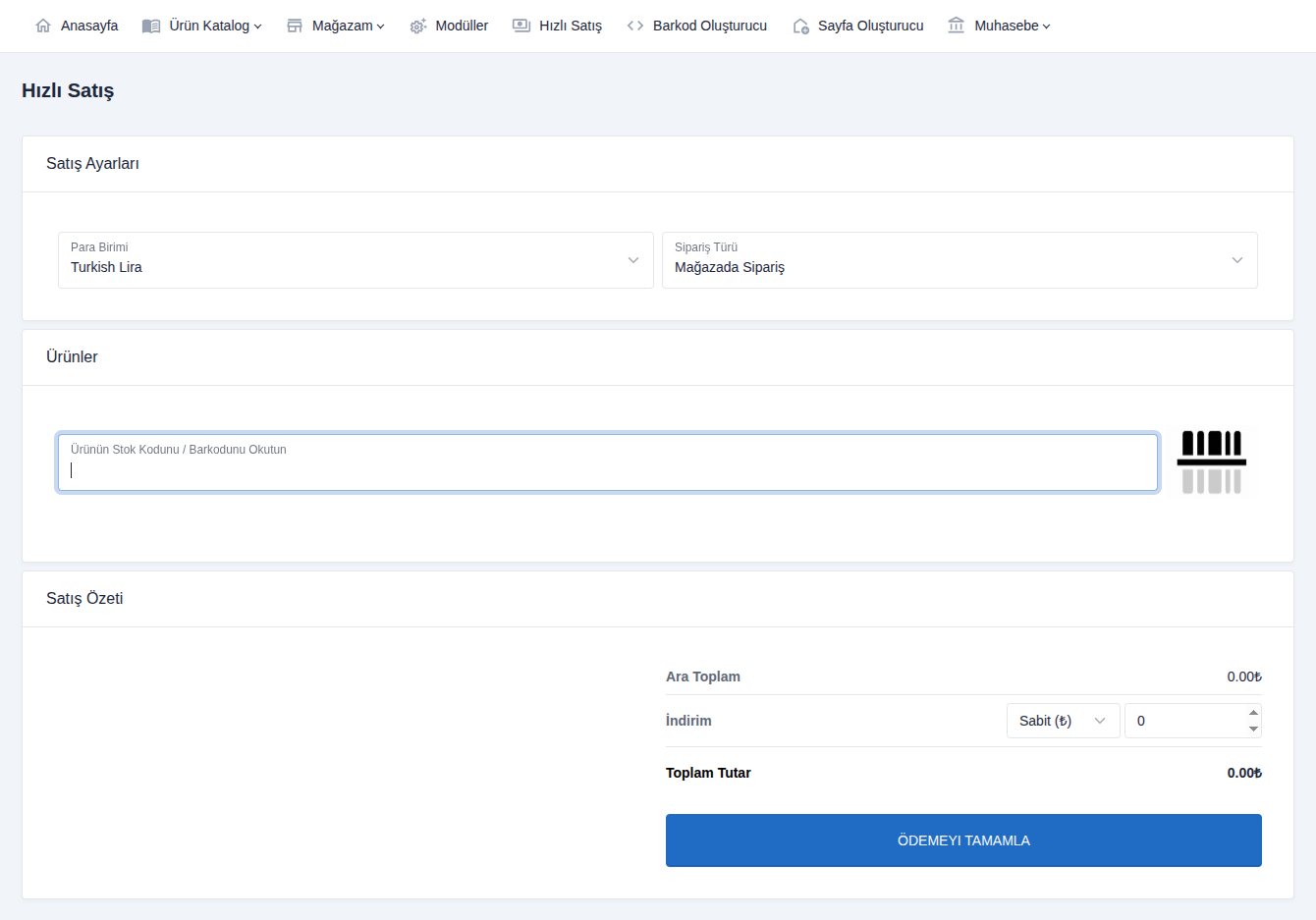The image size is (1316, 920).
Task: Click the barcode scanner icon
Action: tap(1211, 461)
